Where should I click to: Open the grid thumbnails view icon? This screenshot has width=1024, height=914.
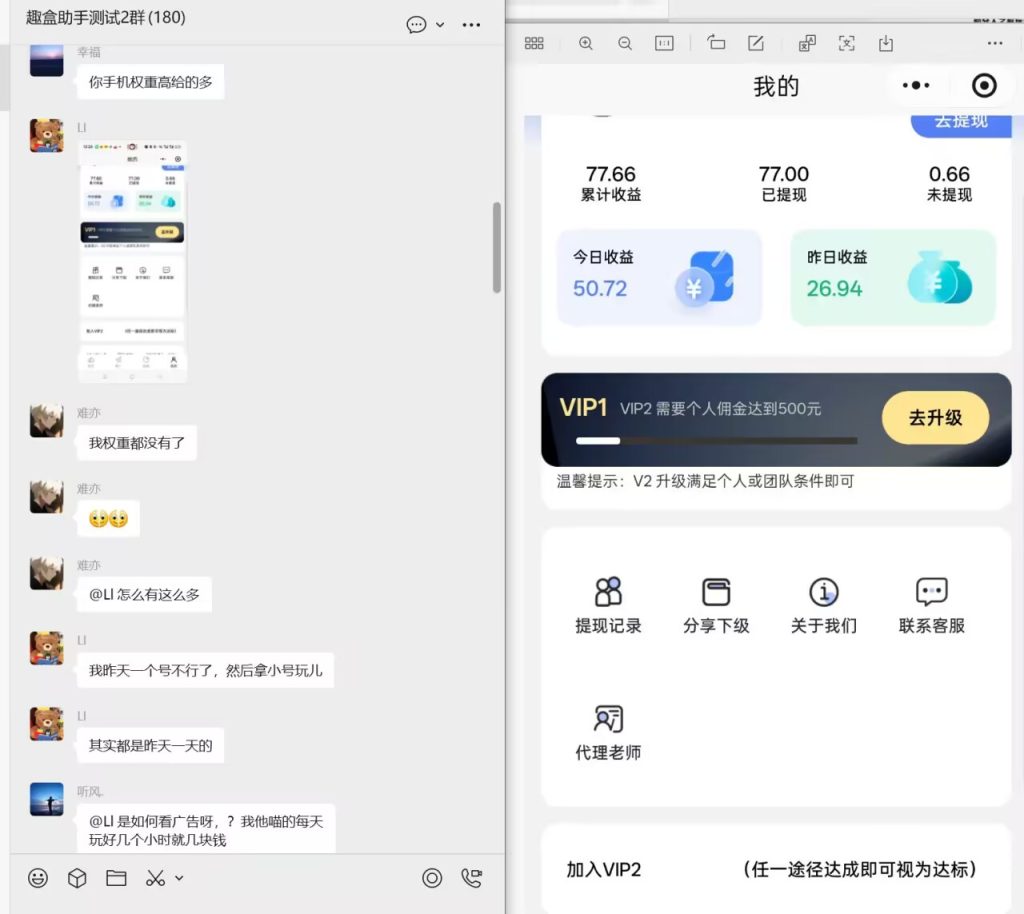534,43
